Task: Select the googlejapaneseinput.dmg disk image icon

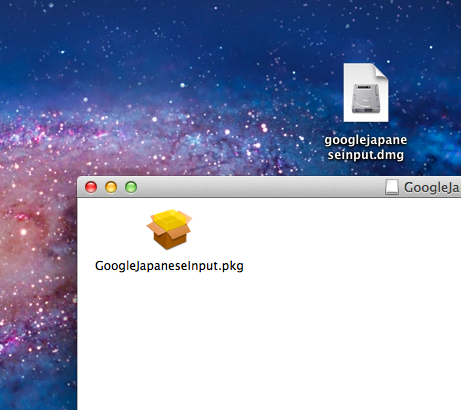Action: coord(366,93)
